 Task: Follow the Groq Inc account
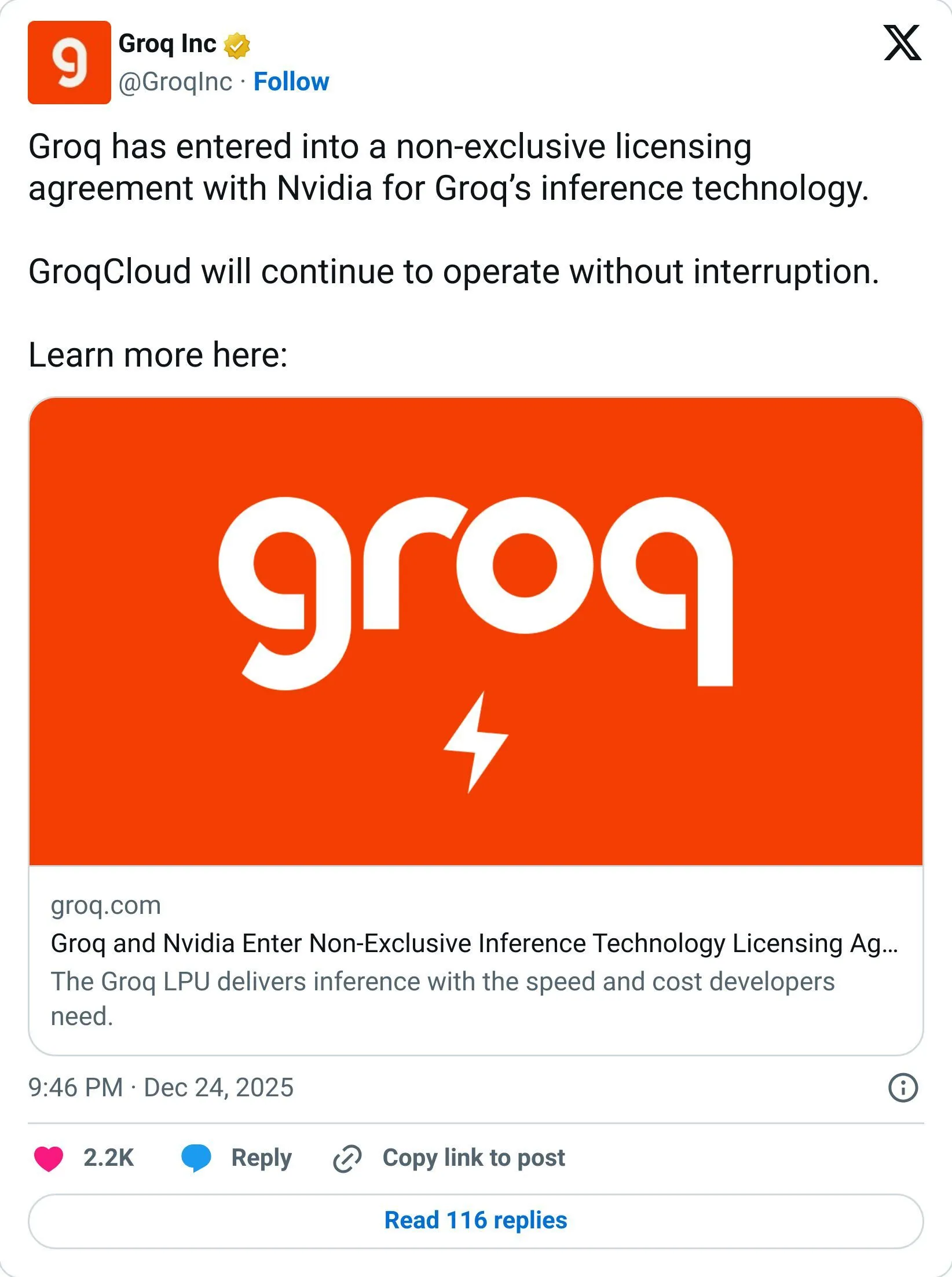[291, 82]
